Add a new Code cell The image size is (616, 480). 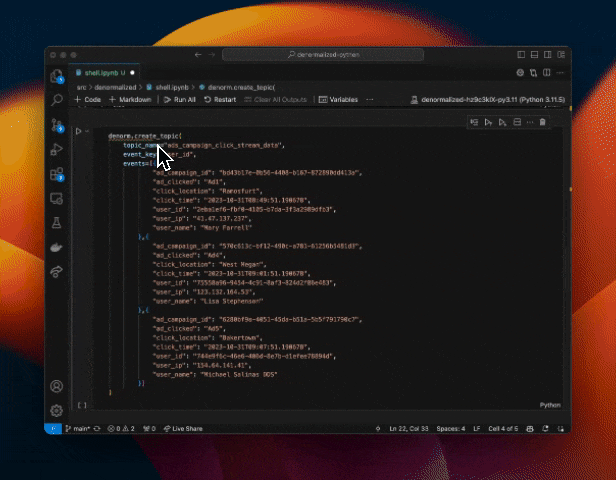click(x=88, y=100)
